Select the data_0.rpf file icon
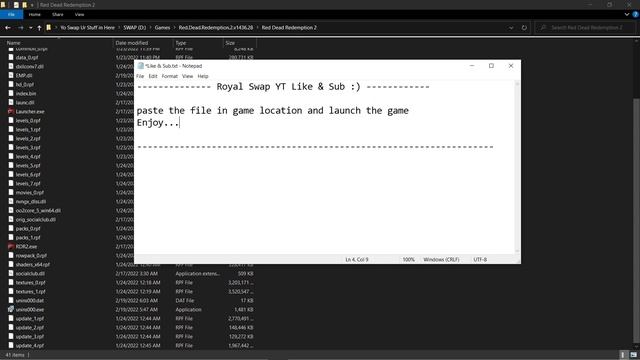This screenshot has width=640, height=360. (x=11, y=58)
